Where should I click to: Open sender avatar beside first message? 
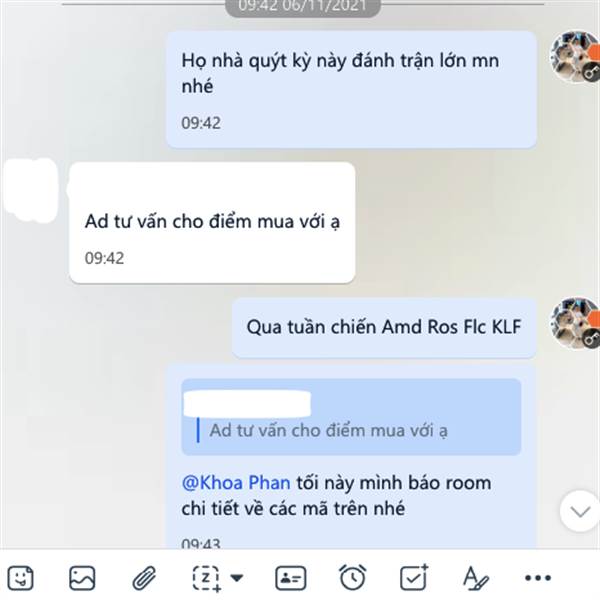point(574,57)
